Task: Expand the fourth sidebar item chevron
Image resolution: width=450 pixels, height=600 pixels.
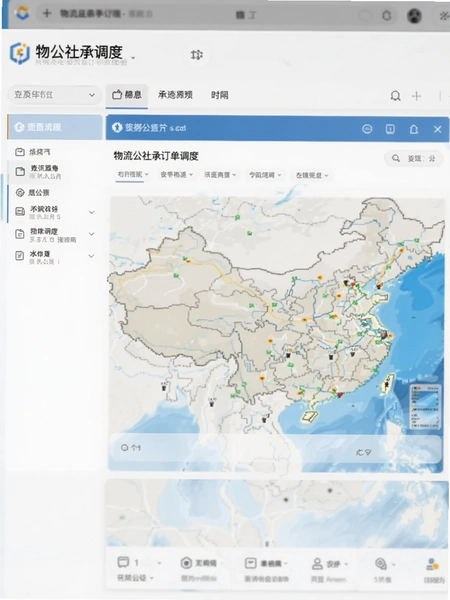Action: [x=92, y=212]
